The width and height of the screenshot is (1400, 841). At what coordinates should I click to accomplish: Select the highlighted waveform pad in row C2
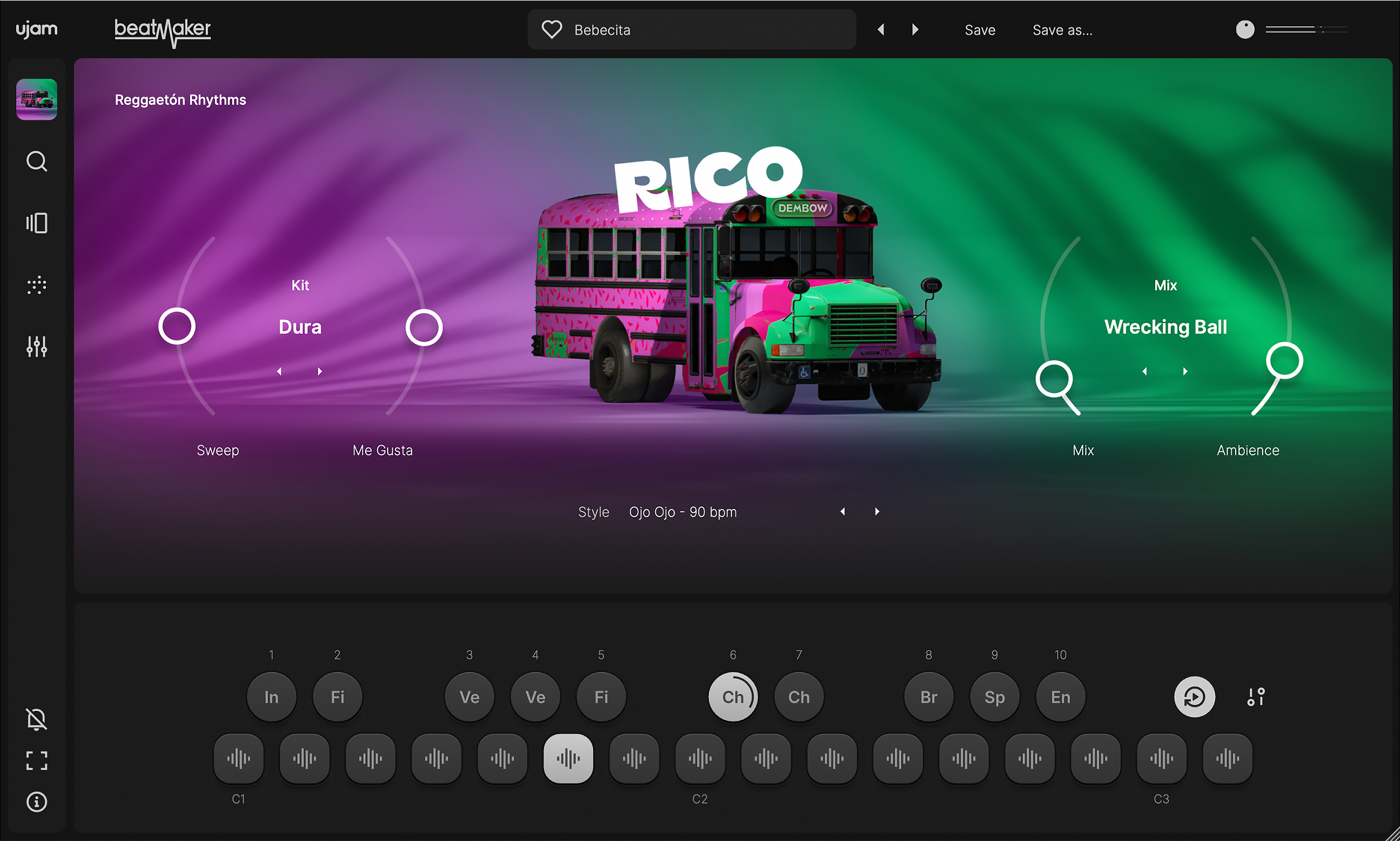coord(568,757)
